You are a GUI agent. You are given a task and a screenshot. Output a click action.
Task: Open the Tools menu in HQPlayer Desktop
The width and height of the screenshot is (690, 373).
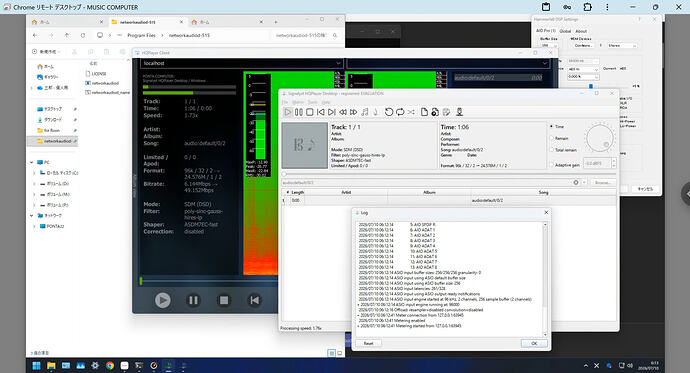(x=312, y=102)
